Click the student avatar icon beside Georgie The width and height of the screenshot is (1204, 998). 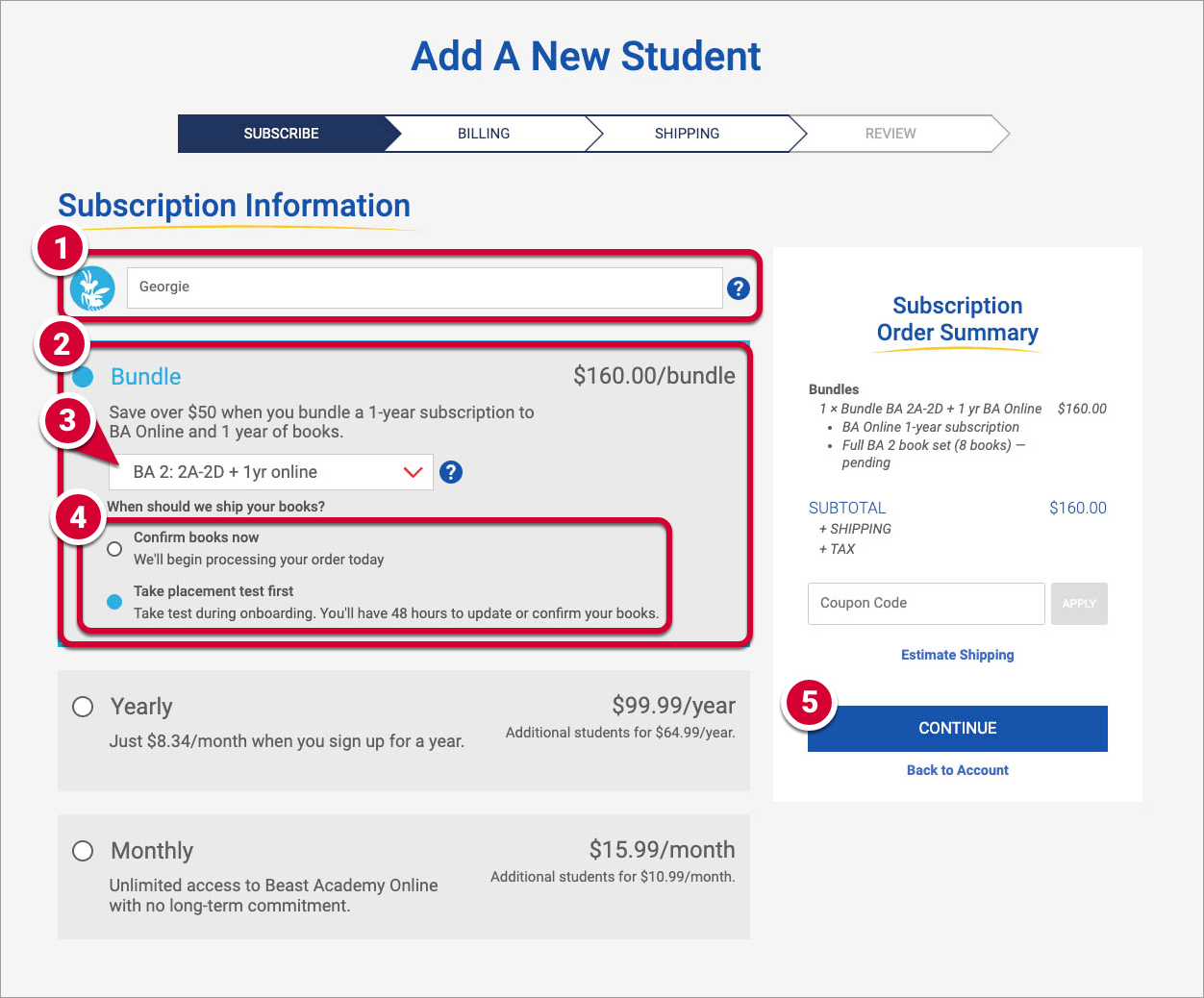tap(92, 288)
